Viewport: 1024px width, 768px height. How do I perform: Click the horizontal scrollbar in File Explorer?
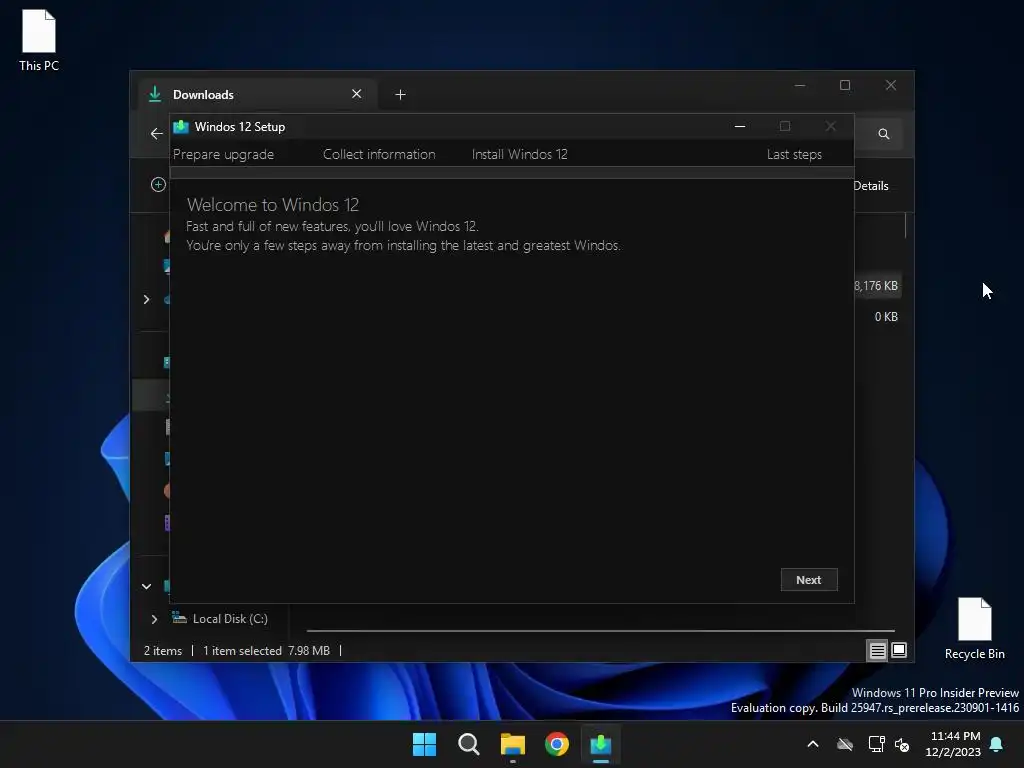[x=601, y=631]
